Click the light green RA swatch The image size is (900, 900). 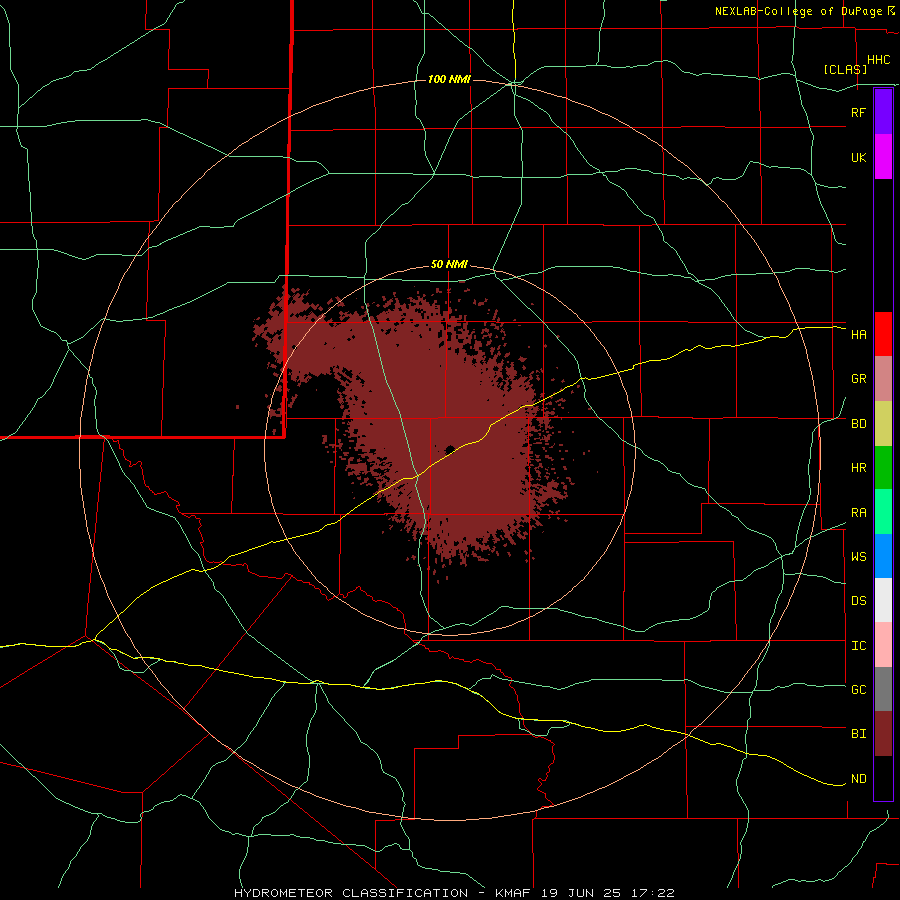883,512
